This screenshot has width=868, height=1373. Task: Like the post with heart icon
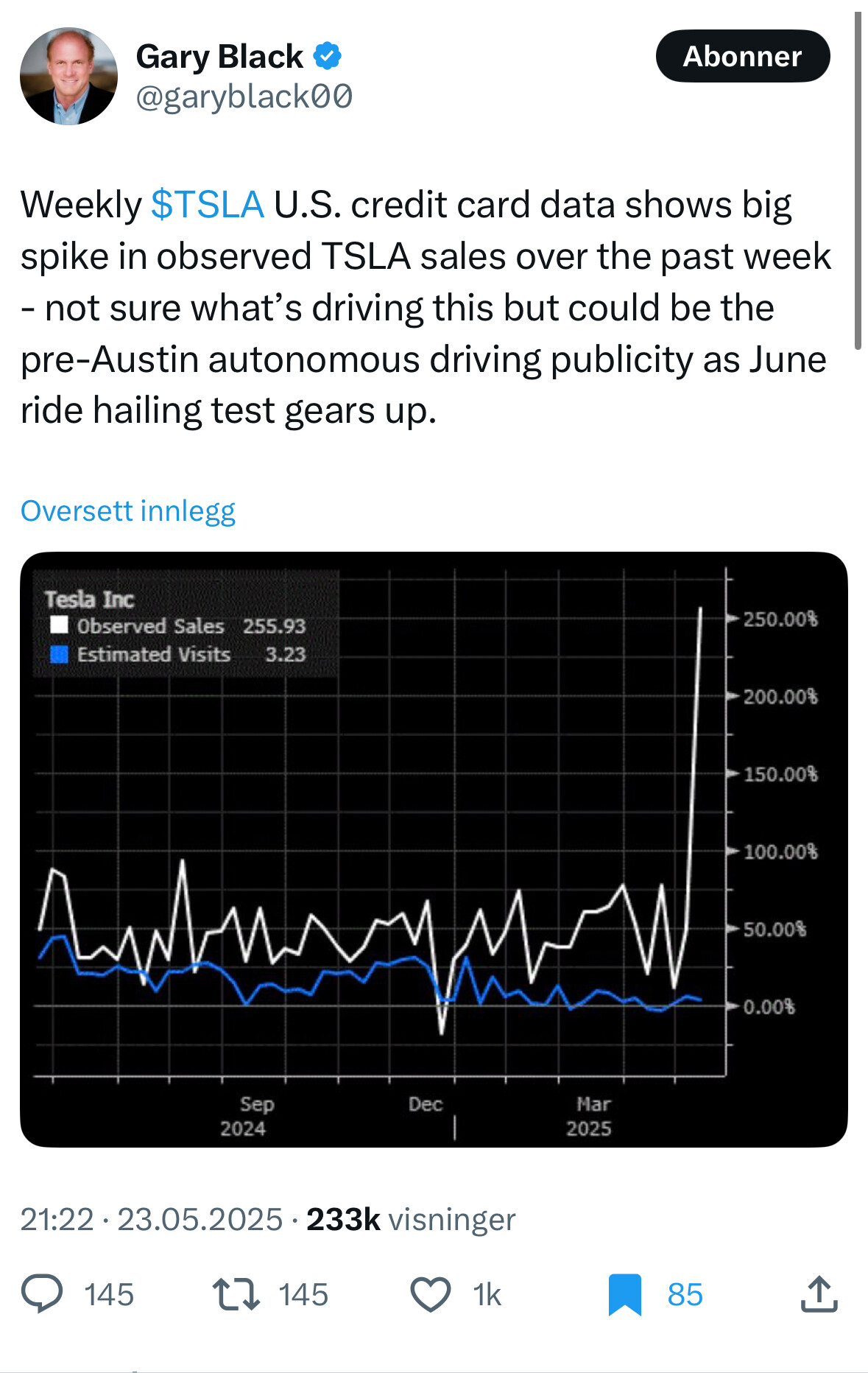(430, 1295)
